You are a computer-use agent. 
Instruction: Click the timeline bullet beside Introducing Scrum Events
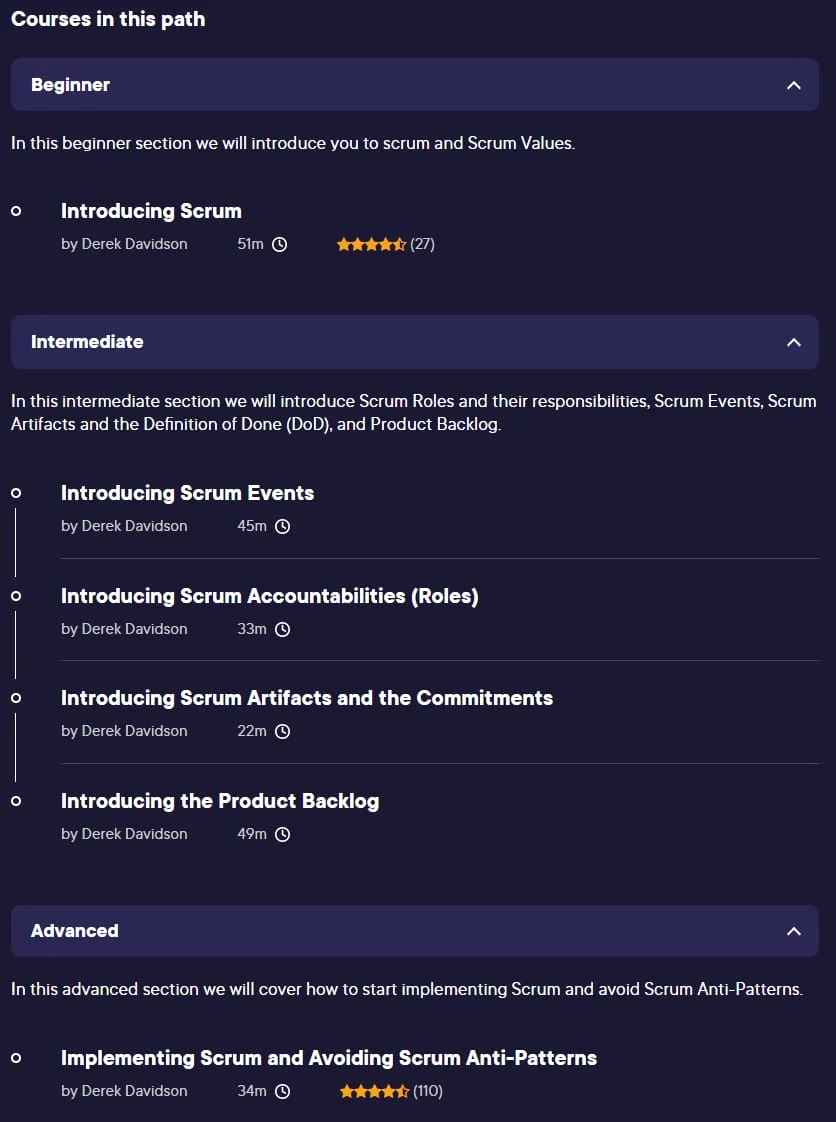tap(16, 493)
